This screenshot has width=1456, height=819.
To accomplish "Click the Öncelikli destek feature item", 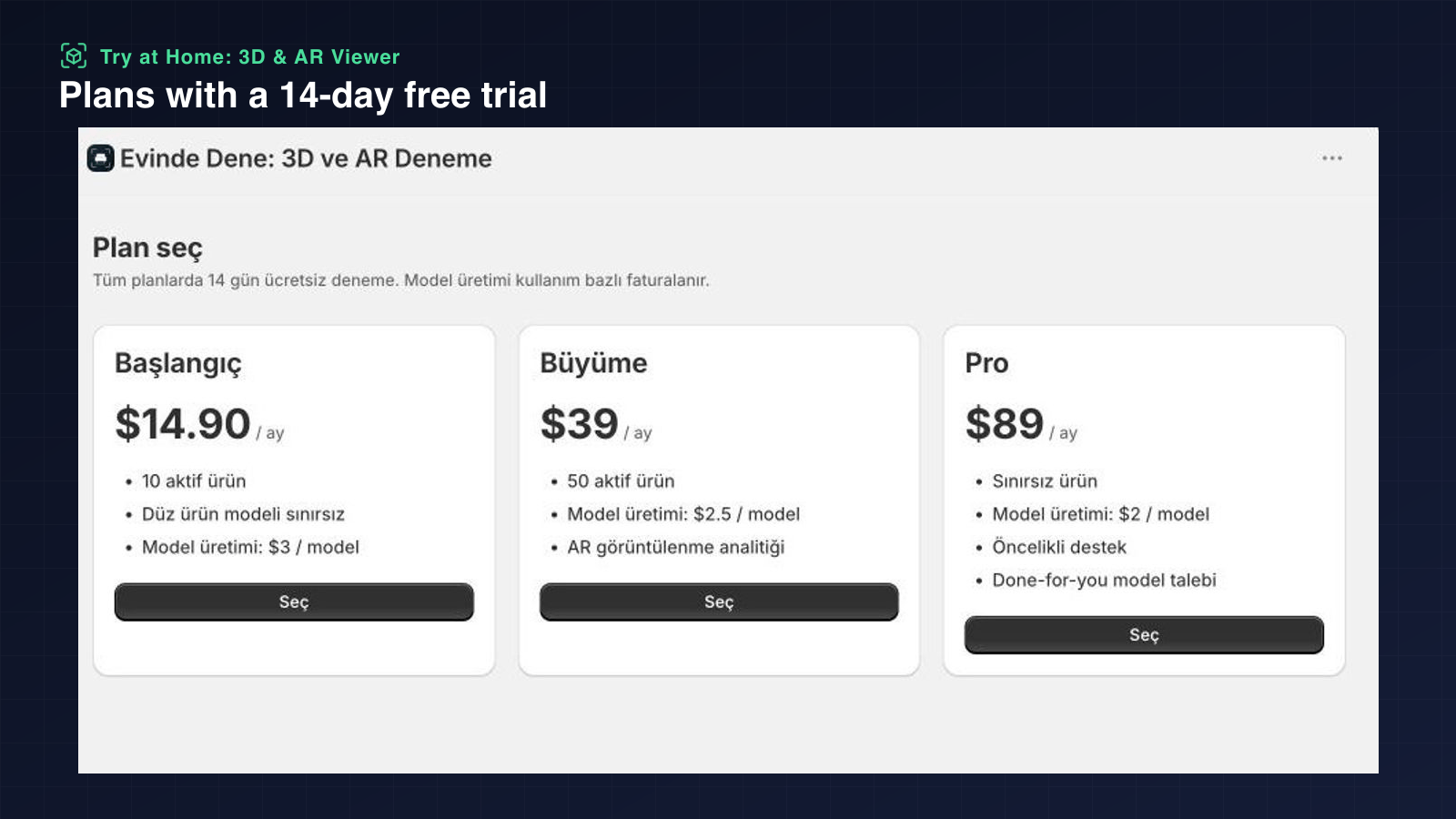I will [x=1059, y=547].
